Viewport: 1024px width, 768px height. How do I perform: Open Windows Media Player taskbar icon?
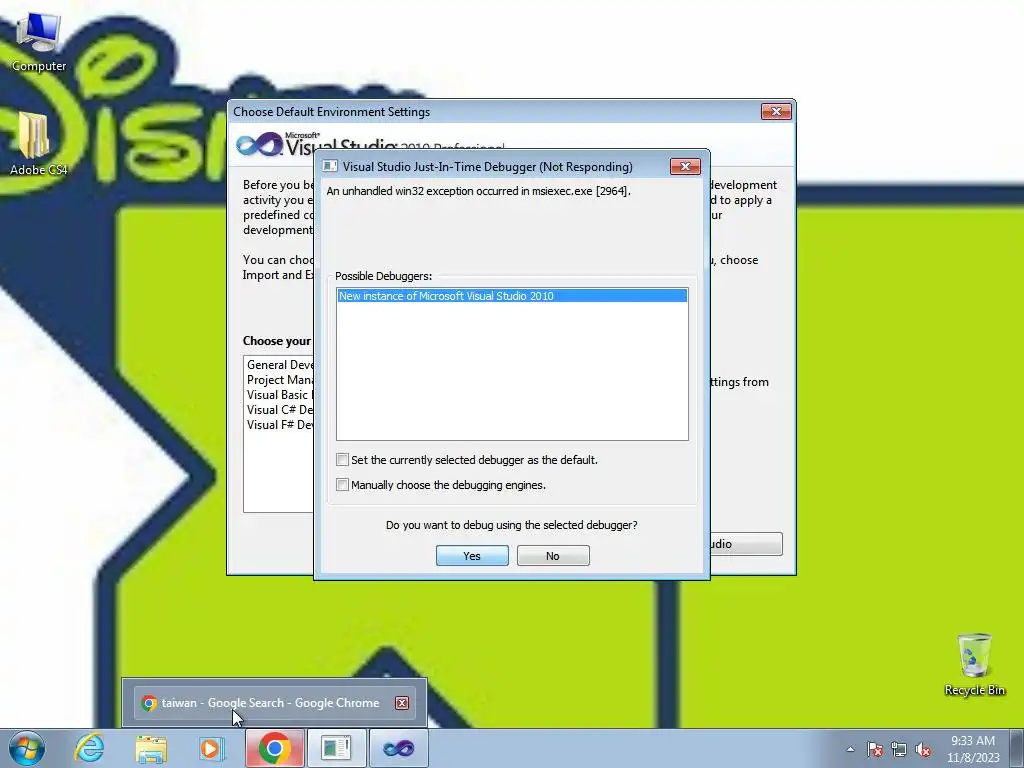click(x=211, y=748)
